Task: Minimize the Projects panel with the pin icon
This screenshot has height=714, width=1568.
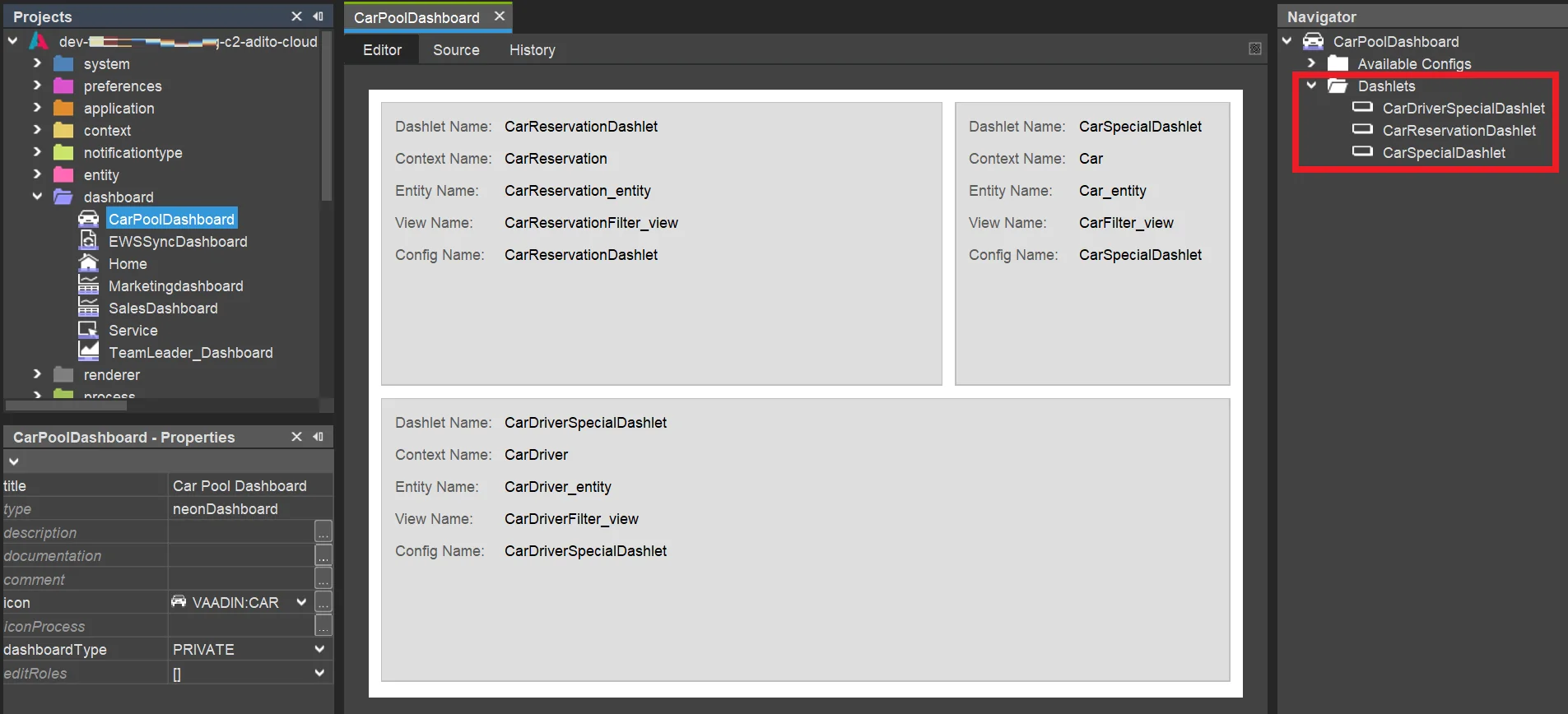Action: [x=319, y=16]
